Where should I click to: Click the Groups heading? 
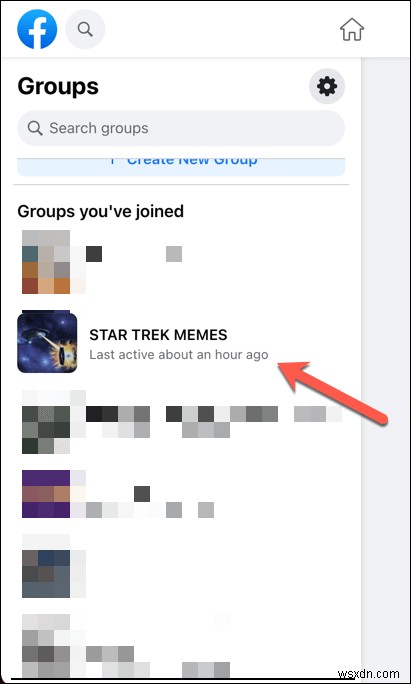(58, 86)
